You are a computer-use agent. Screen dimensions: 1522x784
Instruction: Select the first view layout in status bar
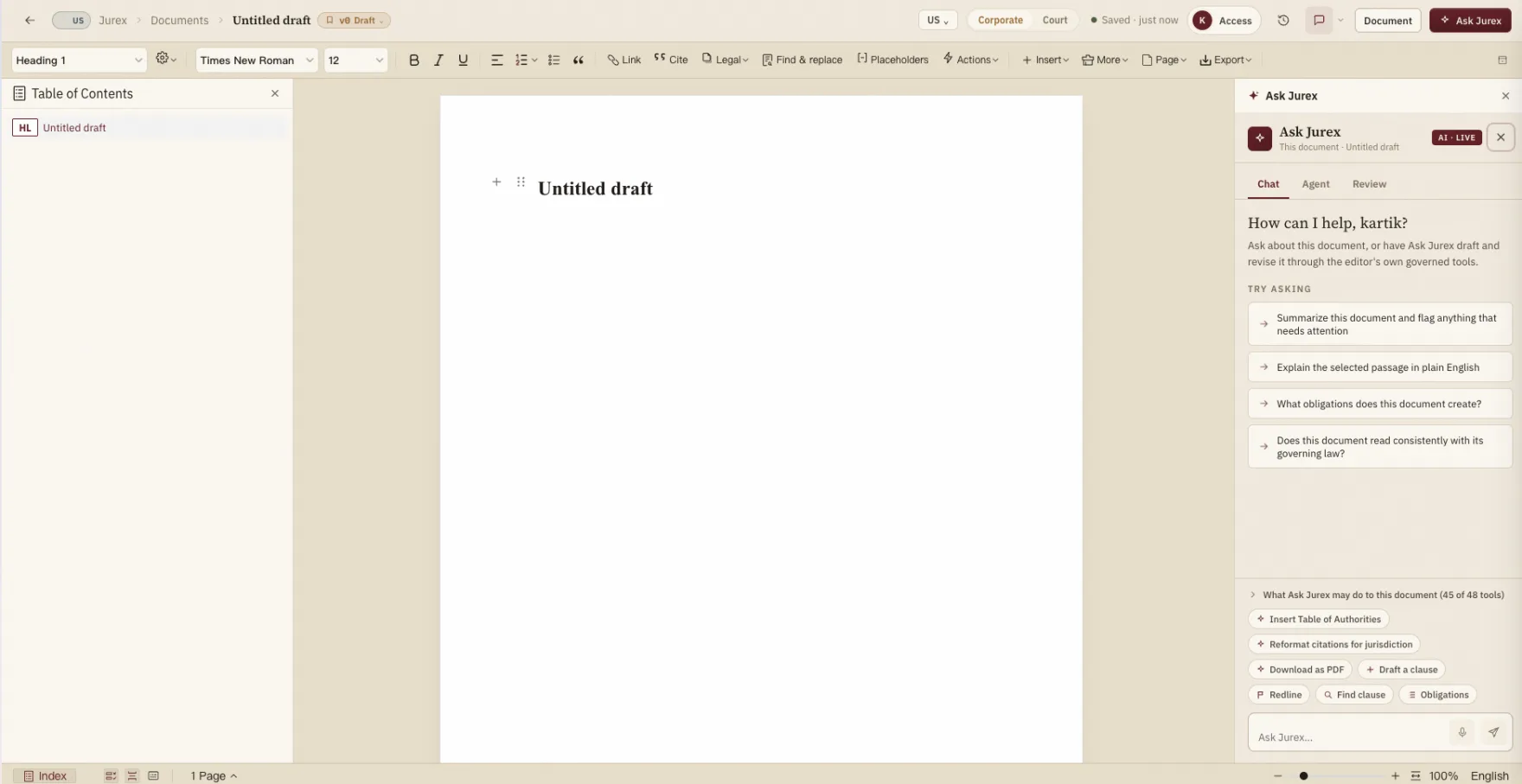[x=111, y=775]
